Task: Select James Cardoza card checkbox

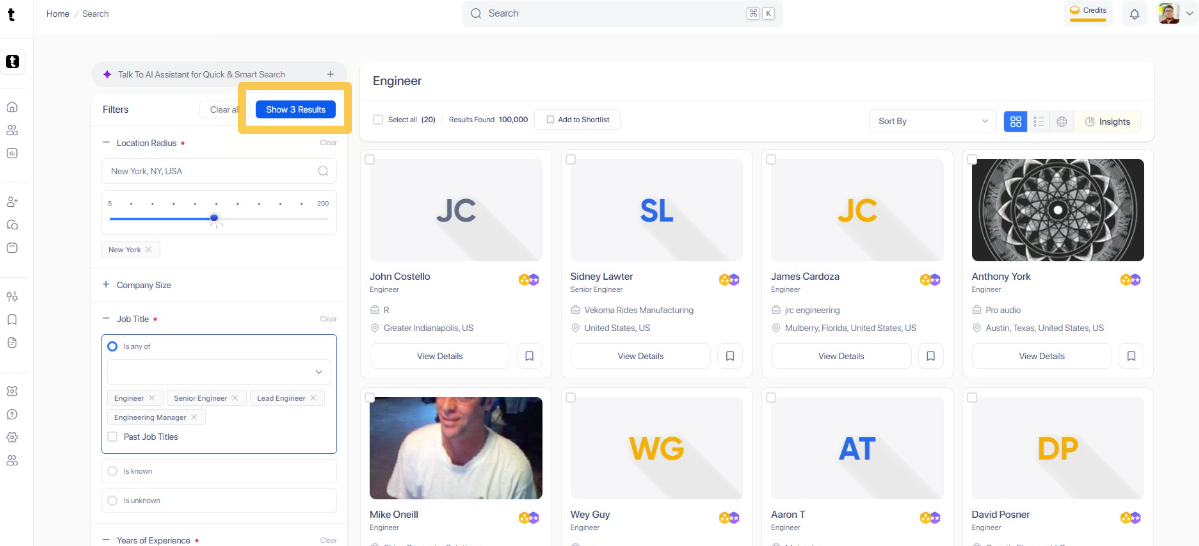Action: (x=771, y=159)
